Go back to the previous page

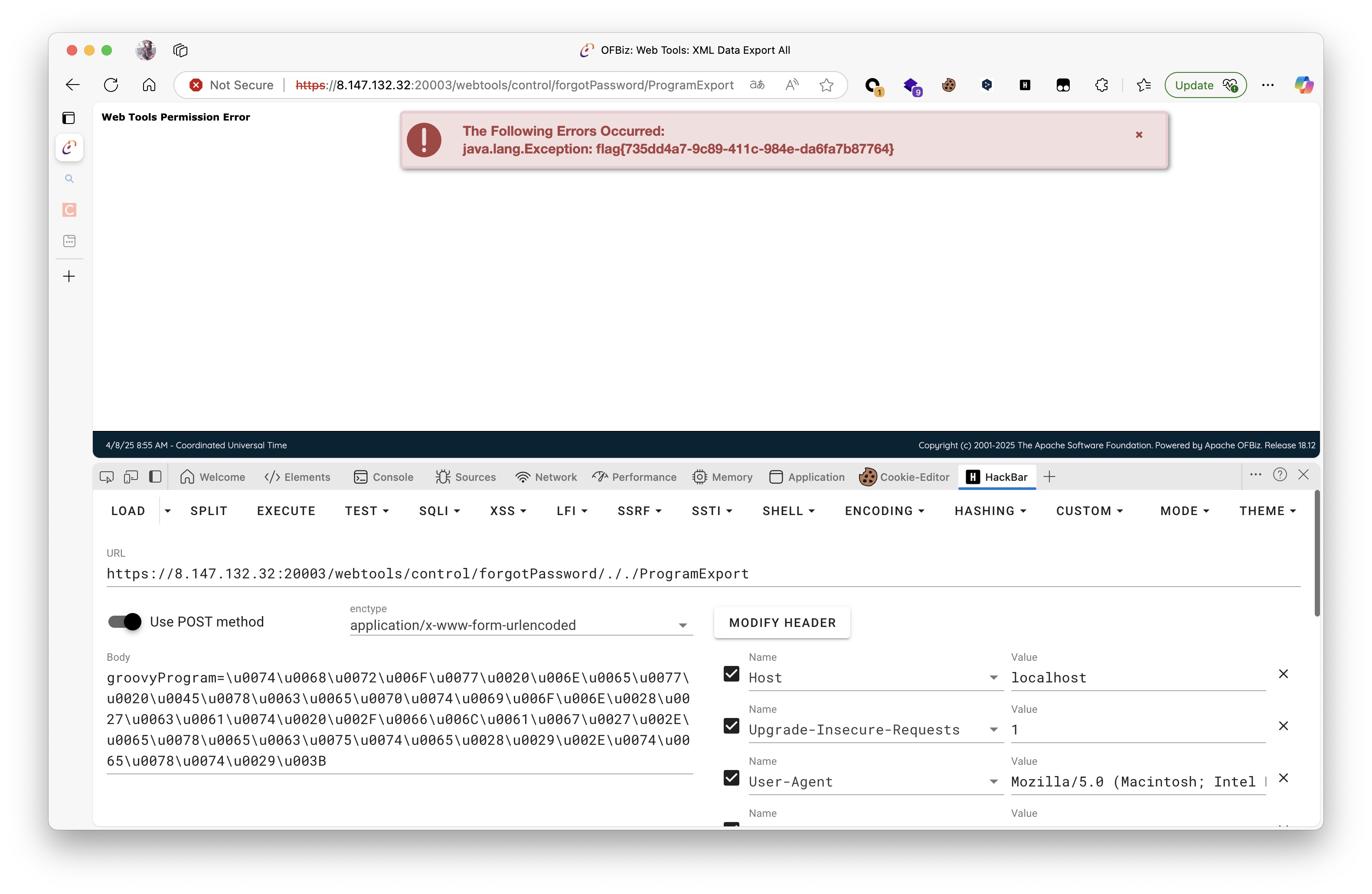click(x=73, y=85)
